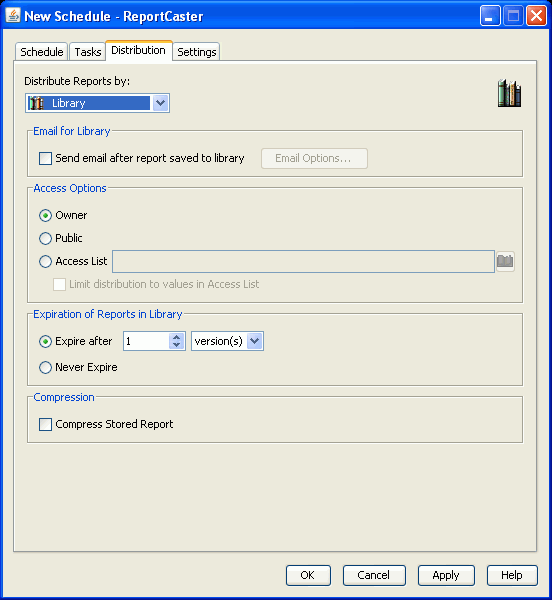552x600 pixels.
Task: Click the Java icon in the title bar
Action: pos(13,16)
